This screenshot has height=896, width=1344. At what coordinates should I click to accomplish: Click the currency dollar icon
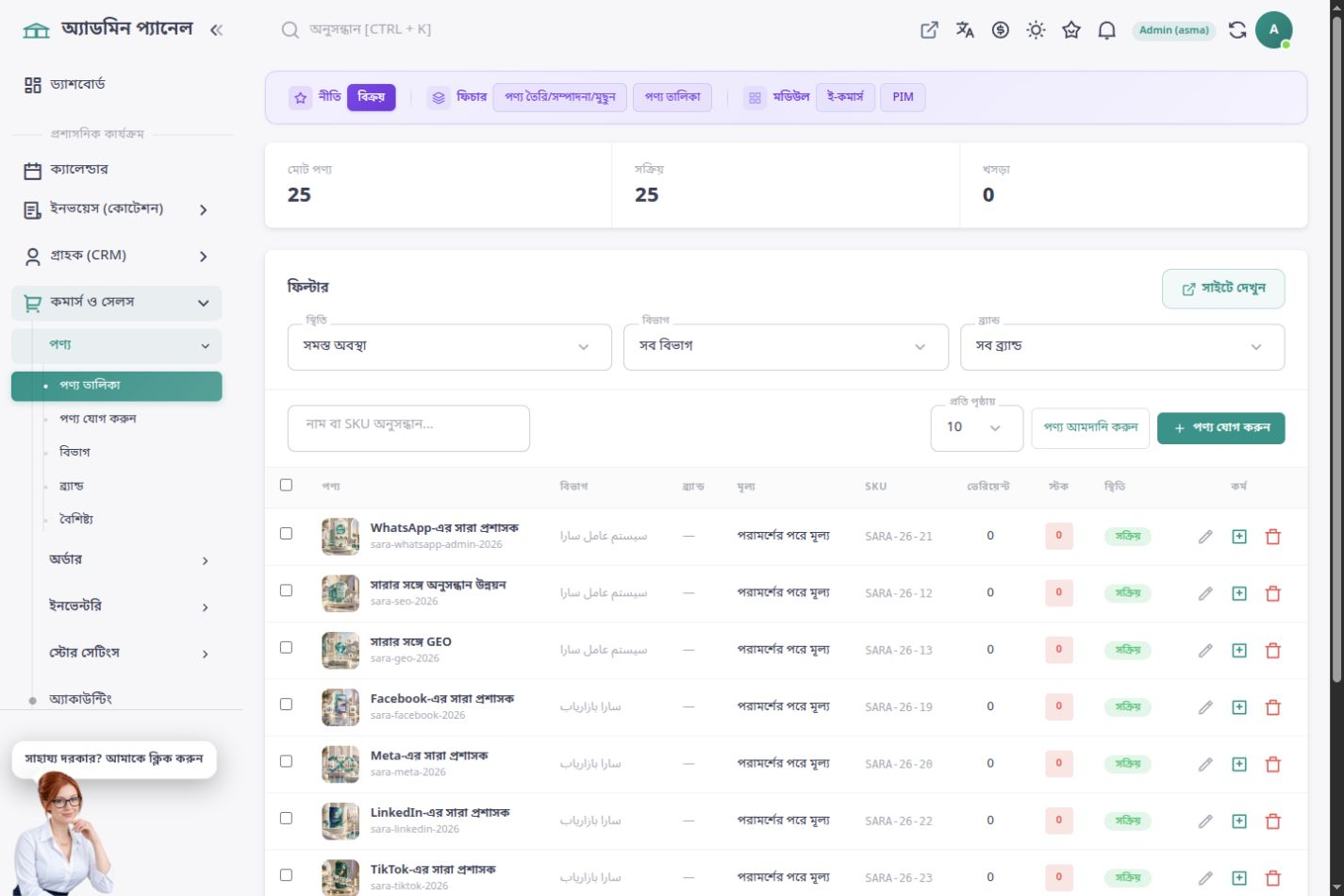1001,30
